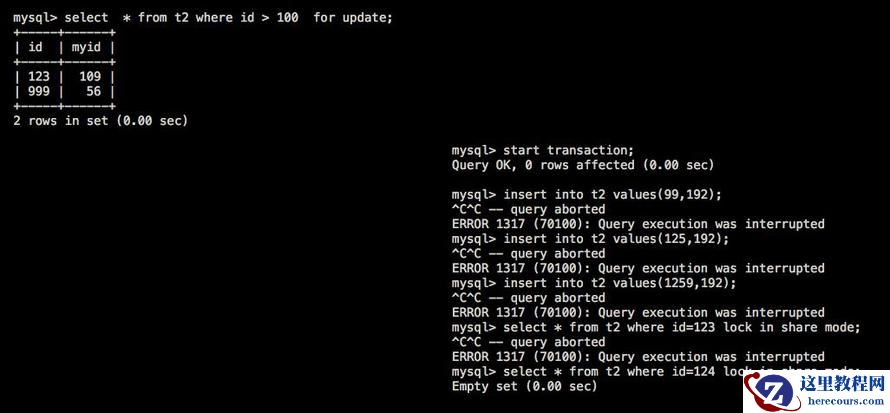The image size is (890, 413).
Task: Select table row with id 999
Action: (64, 91)
